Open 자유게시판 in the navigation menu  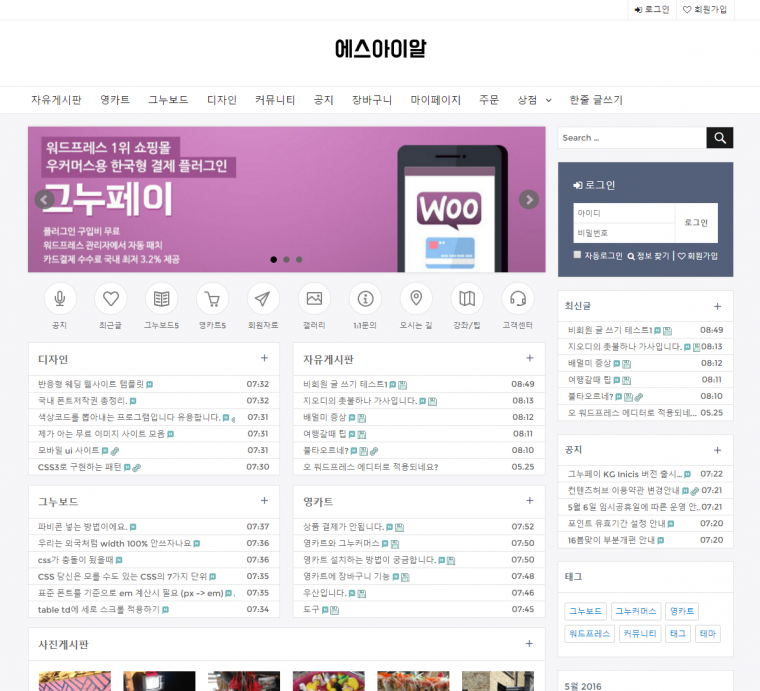pos(56,100)
